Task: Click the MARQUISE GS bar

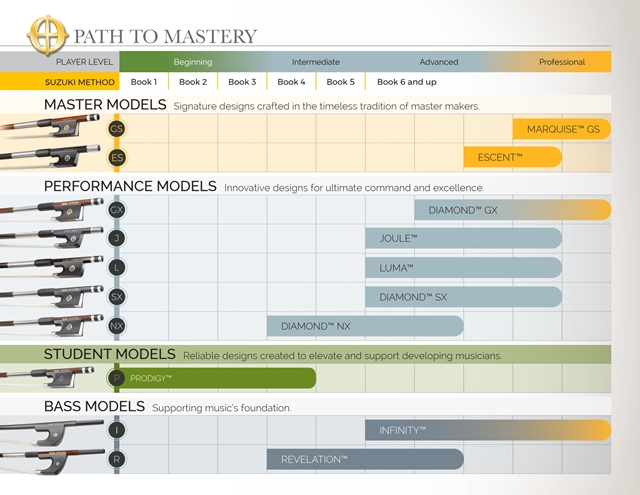Action: (x=562, y=129)
